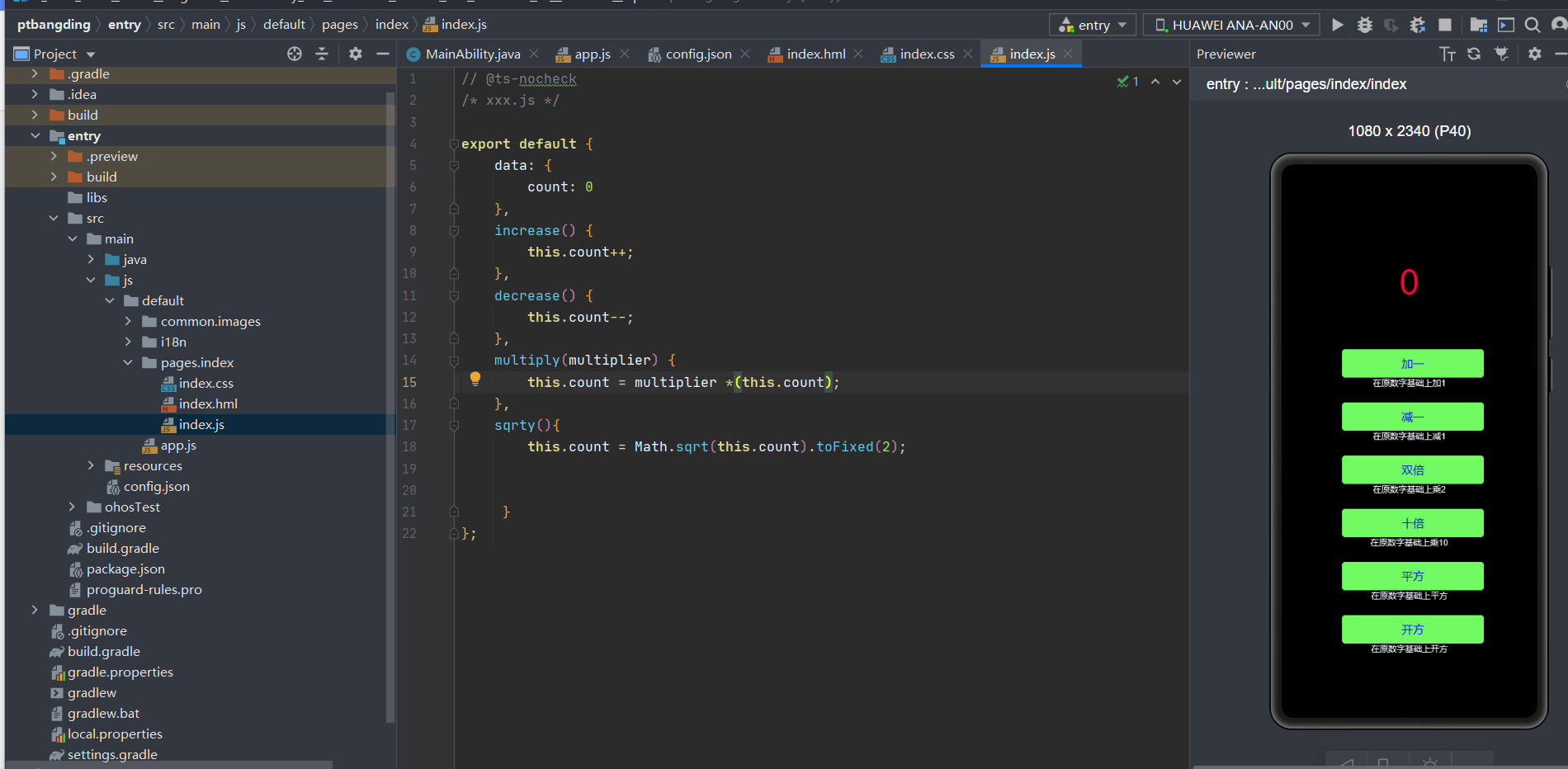Click the 平方 button in preview
The image size is (1568, 769).
1412,576
